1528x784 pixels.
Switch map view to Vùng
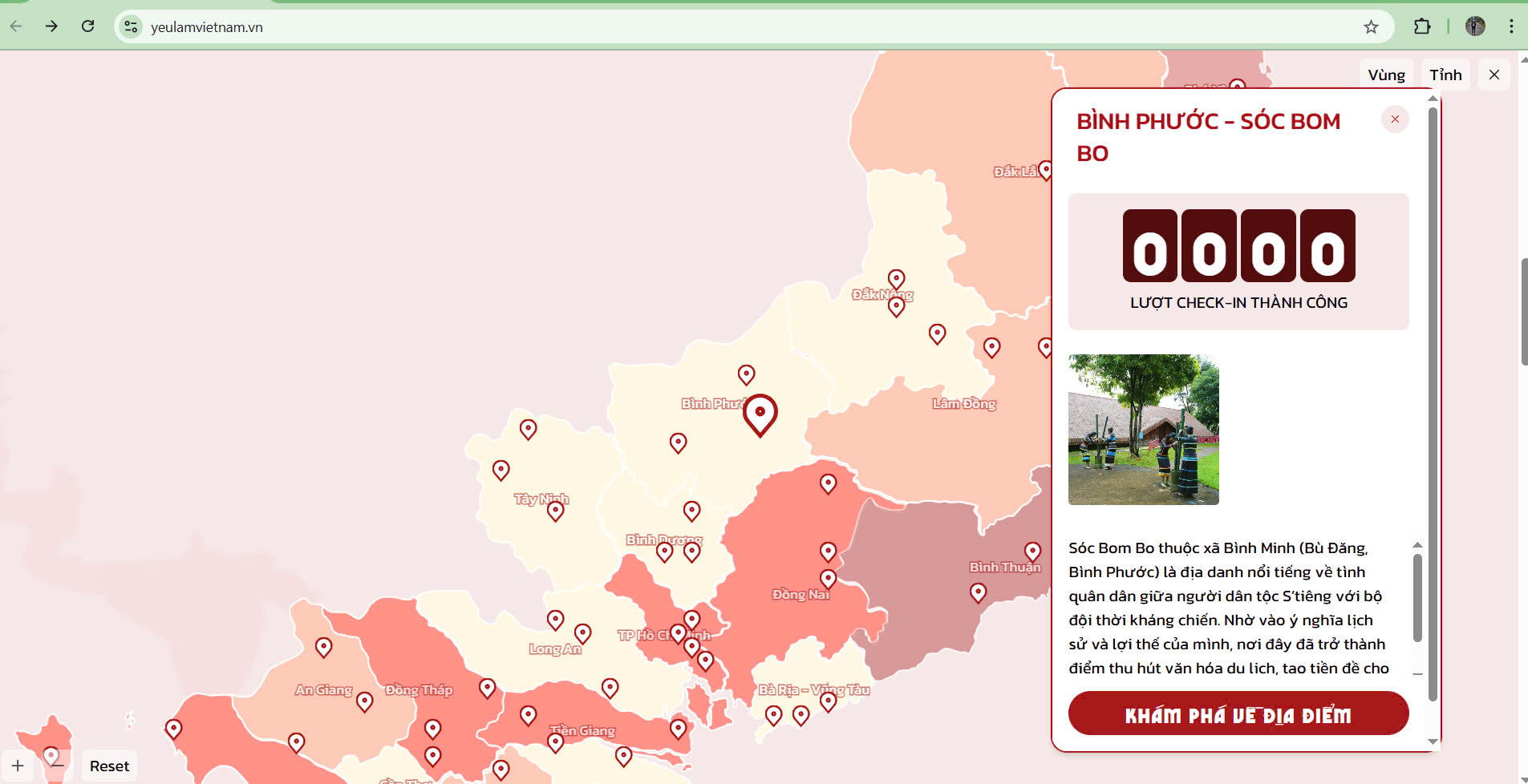[x=1386, y=75]
